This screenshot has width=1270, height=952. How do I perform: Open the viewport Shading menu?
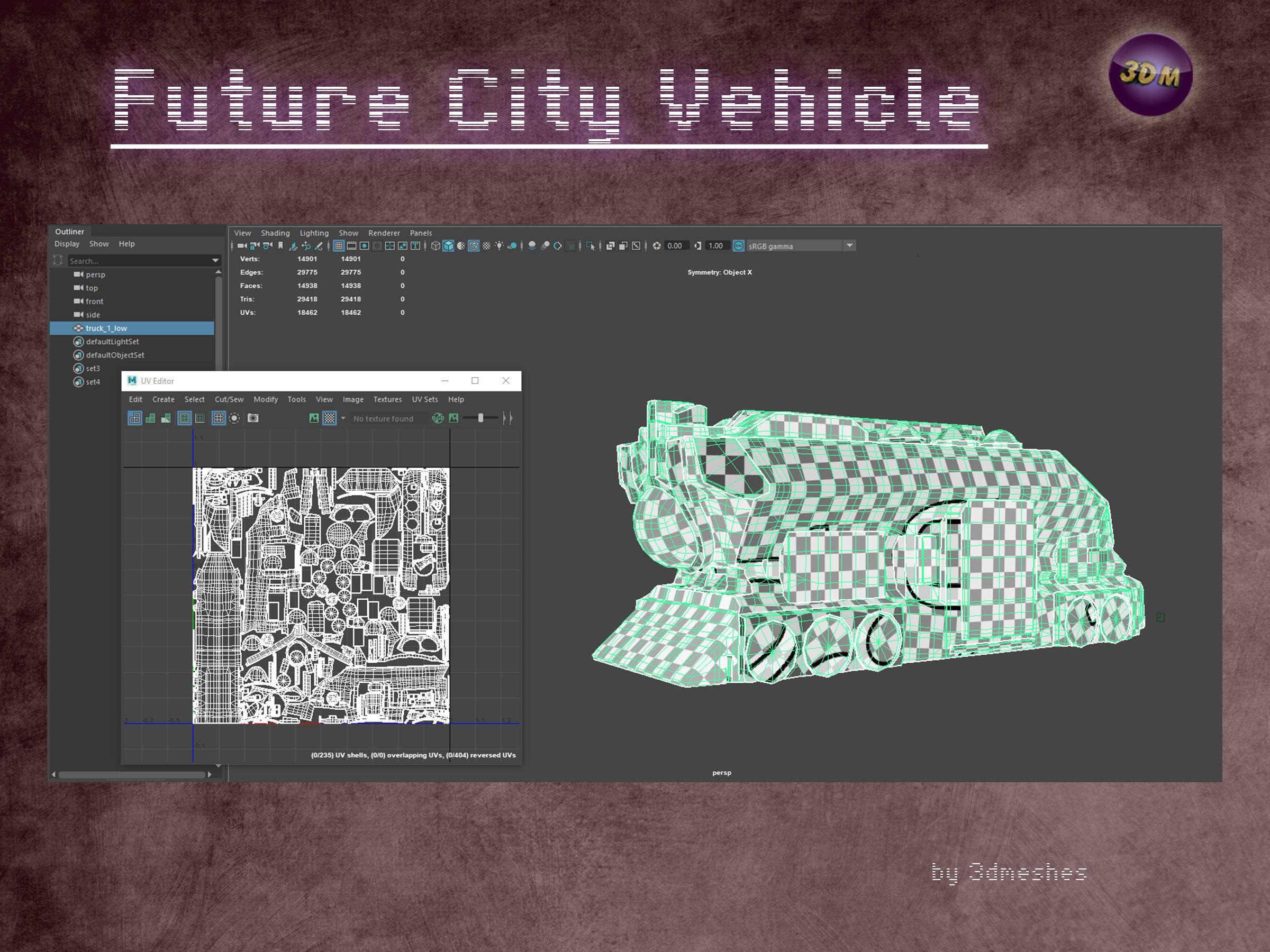[275, 233]
